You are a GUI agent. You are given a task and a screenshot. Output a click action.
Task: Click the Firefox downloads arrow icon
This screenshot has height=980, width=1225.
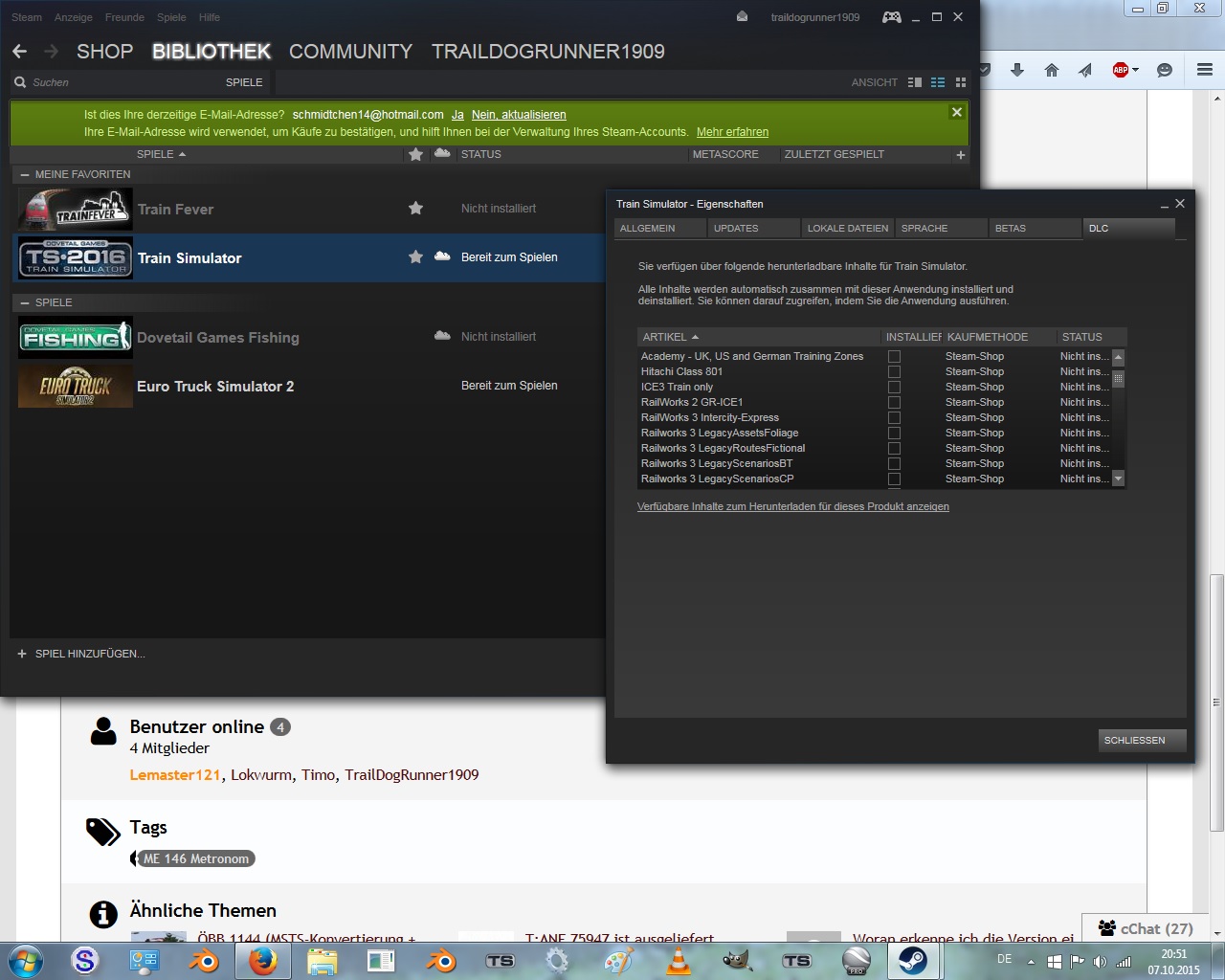point(1017,70)
